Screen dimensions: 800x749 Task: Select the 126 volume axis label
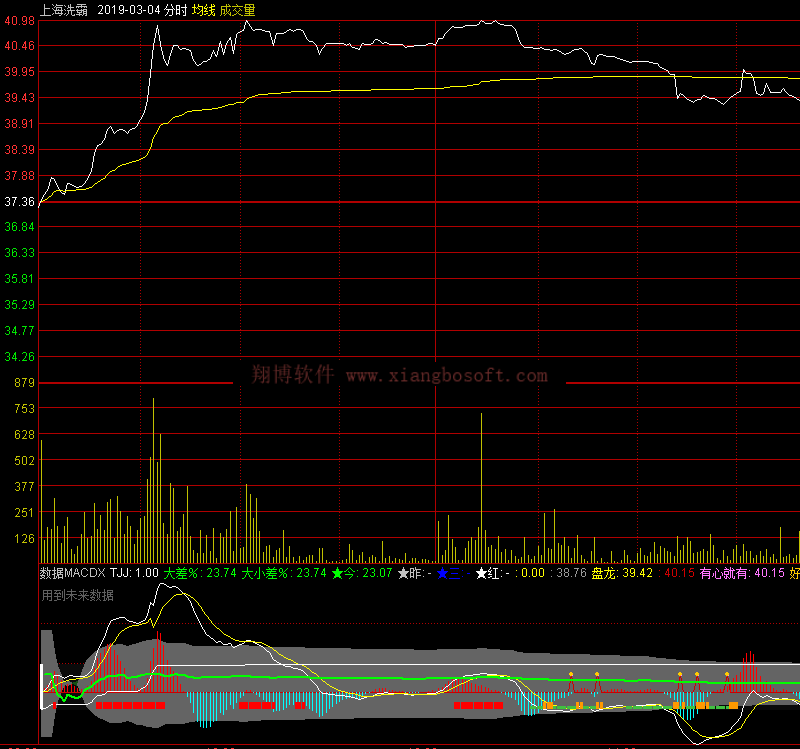(x=24, y=539)
